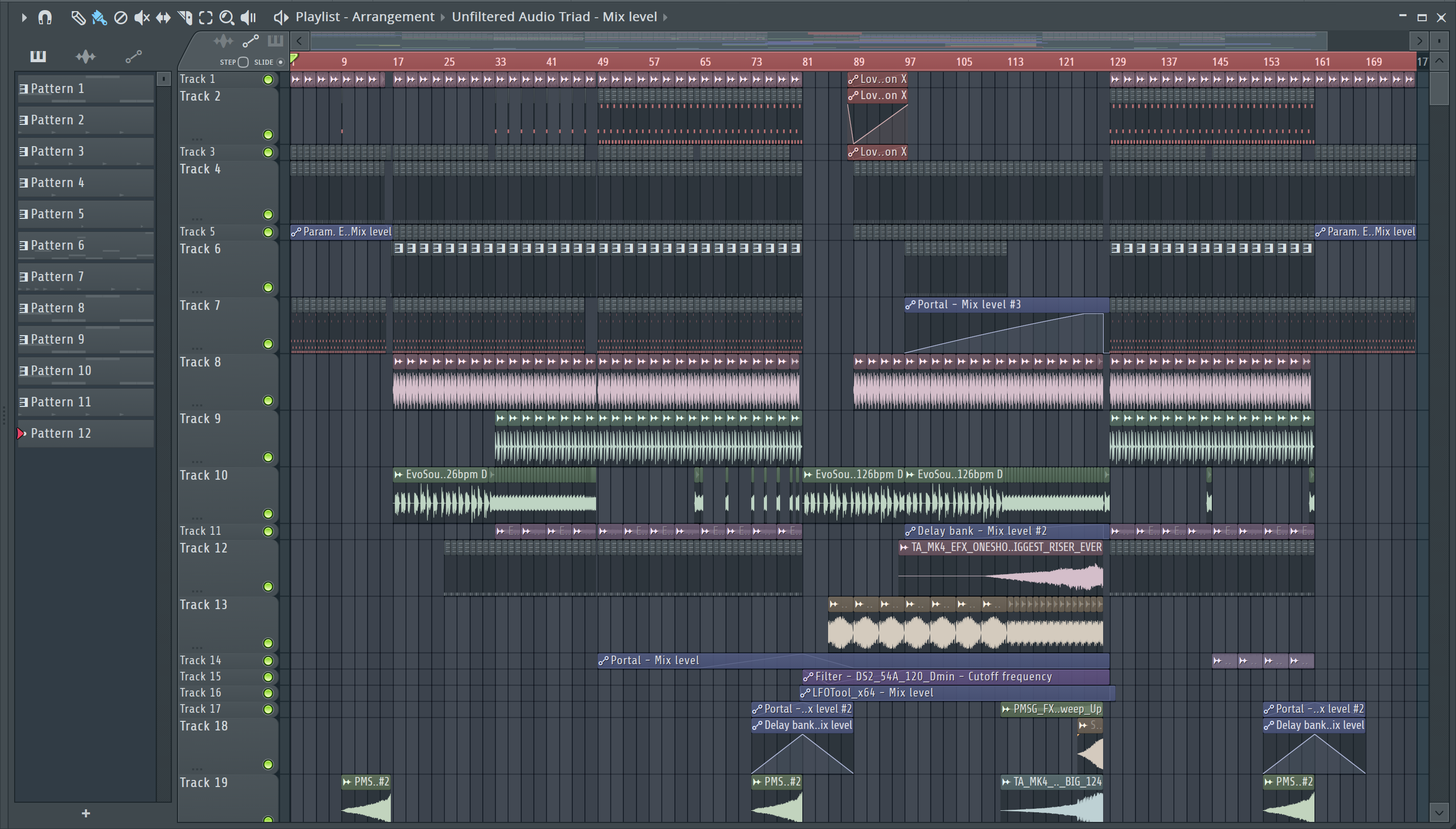Select the Zoom magnifier tool
This screenshot has height=829, width=1456.
[226, 18]
